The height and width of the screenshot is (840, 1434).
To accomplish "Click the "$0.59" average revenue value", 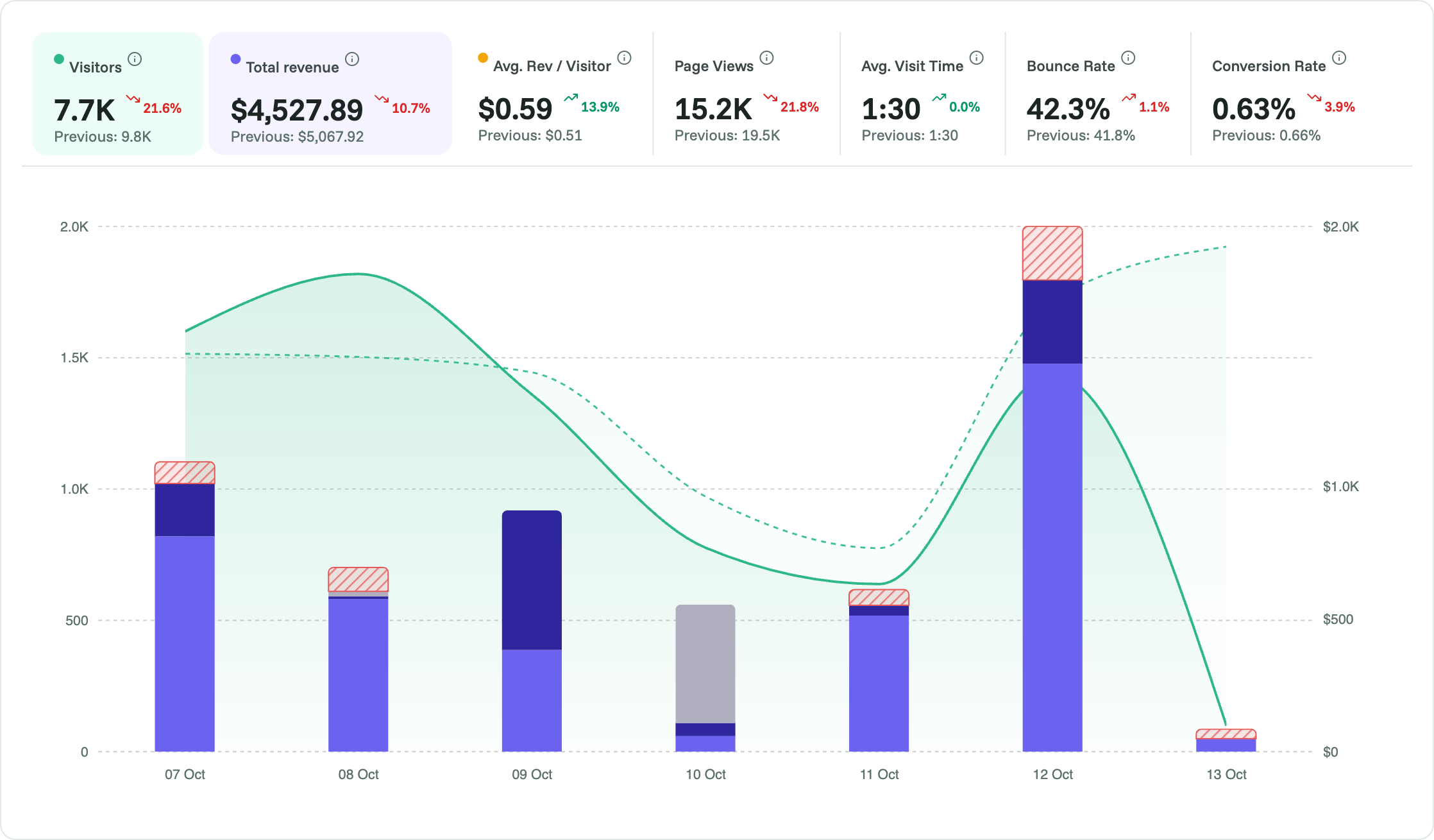I will [x=515, y=109].
